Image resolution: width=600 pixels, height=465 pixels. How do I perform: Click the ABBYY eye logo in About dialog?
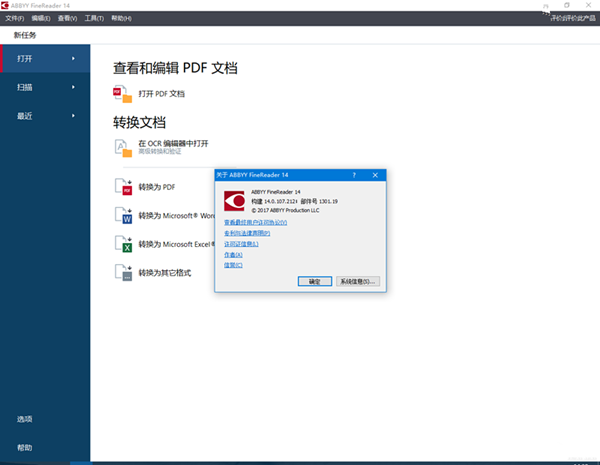pos(234,201)
